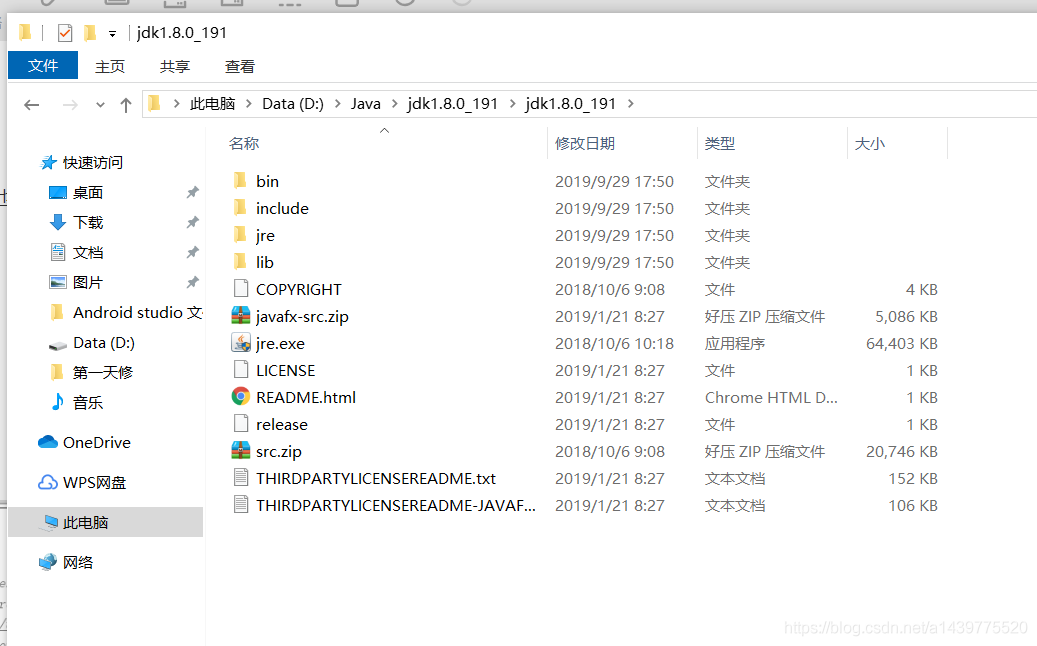Select the include folder icon
The height and width of the screenshot is (646, 1037).
241,208
